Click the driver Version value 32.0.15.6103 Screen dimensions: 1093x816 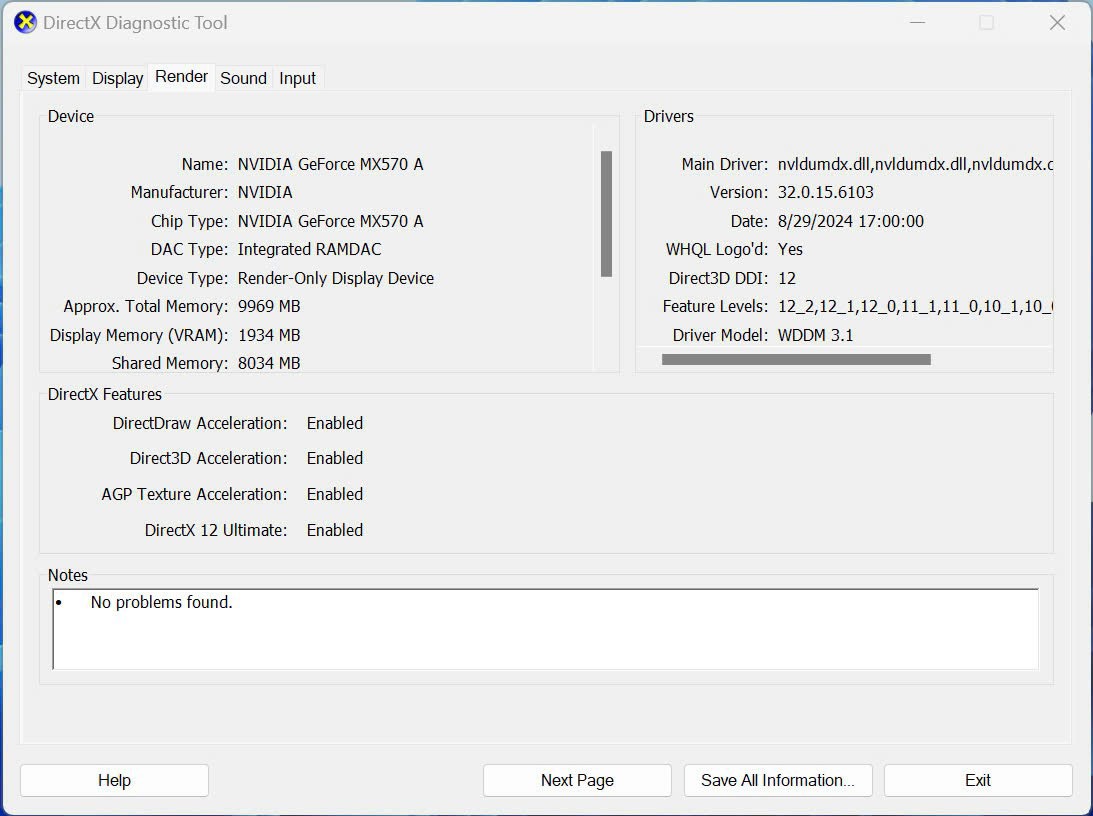click(825, 192)
